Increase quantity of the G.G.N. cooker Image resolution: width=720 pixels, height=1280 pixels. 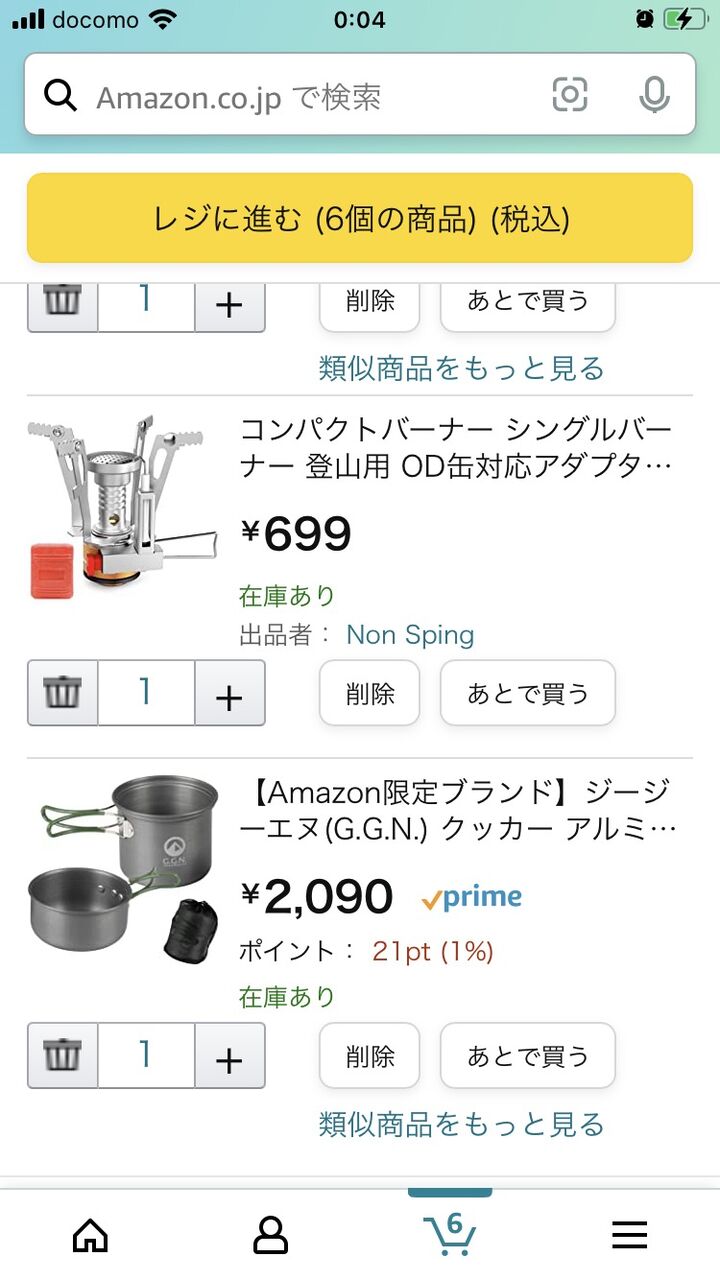tap(230, 1056)
